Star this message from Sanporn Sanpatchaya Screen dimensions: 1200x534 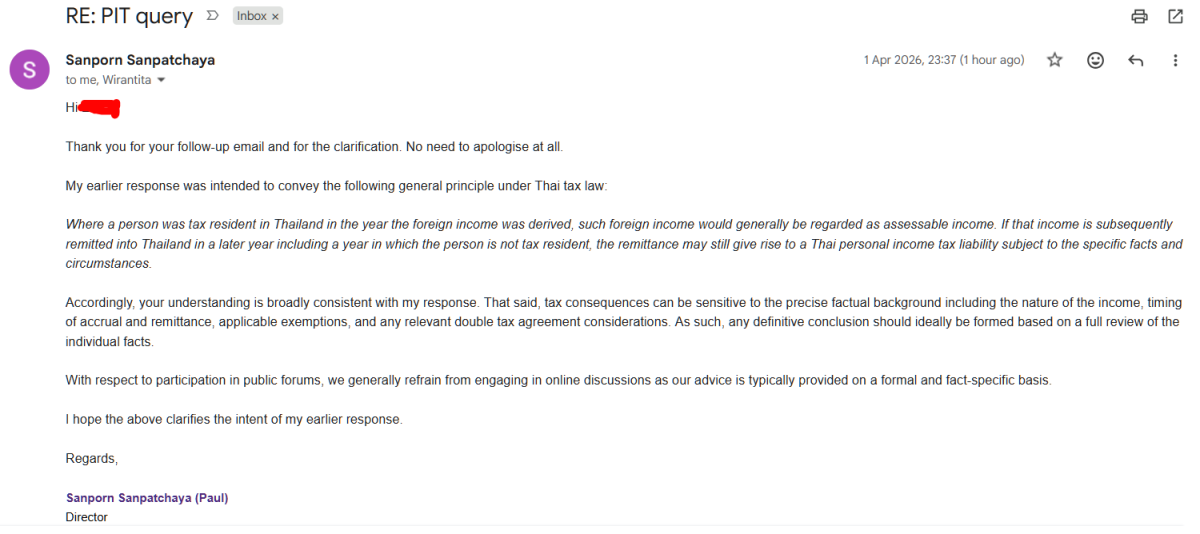coord(1054,60)
